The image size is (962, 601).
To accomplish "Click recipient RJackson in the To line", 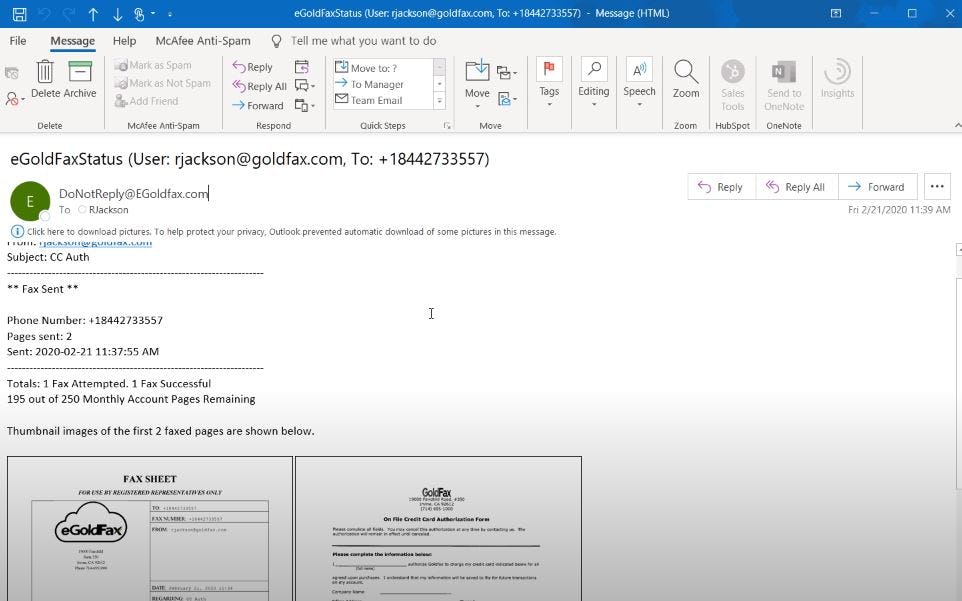I will coord(109,210).
